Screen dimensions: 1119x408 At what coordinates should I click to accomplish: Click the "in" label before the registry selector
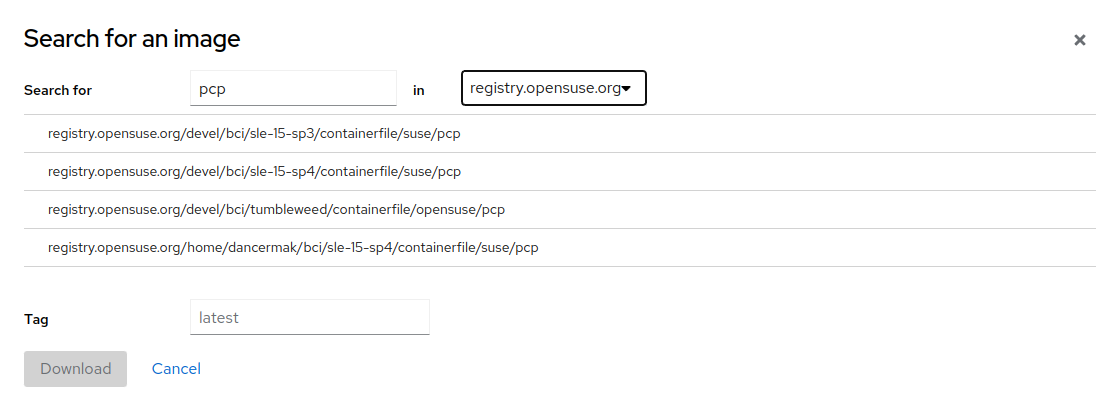pos(419,90)
